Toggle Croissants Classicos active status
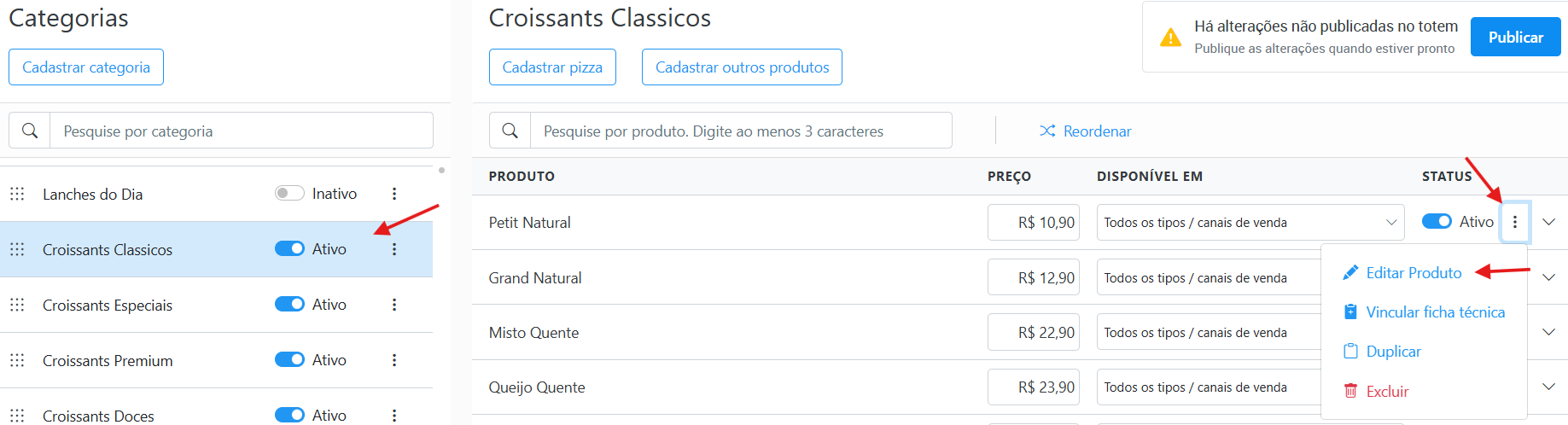Image resolution: width=1568 pixels, height=425 pixels. point(289,248)
